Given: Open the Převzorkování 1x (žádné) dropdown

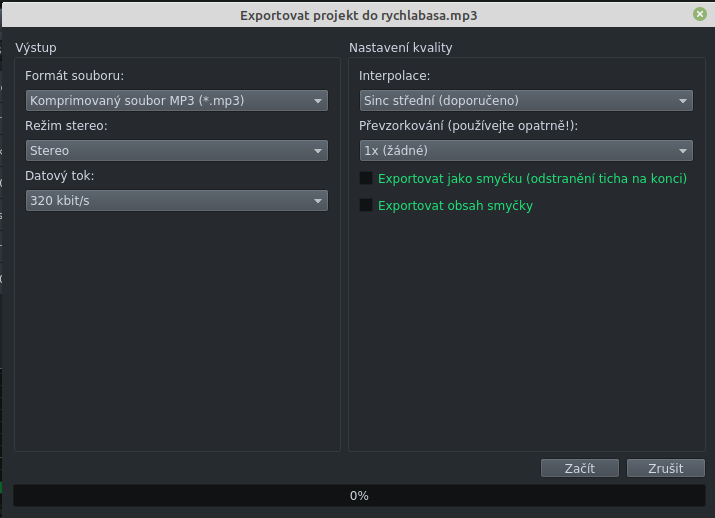Looking at the screenshot, I should coord(526,151).
